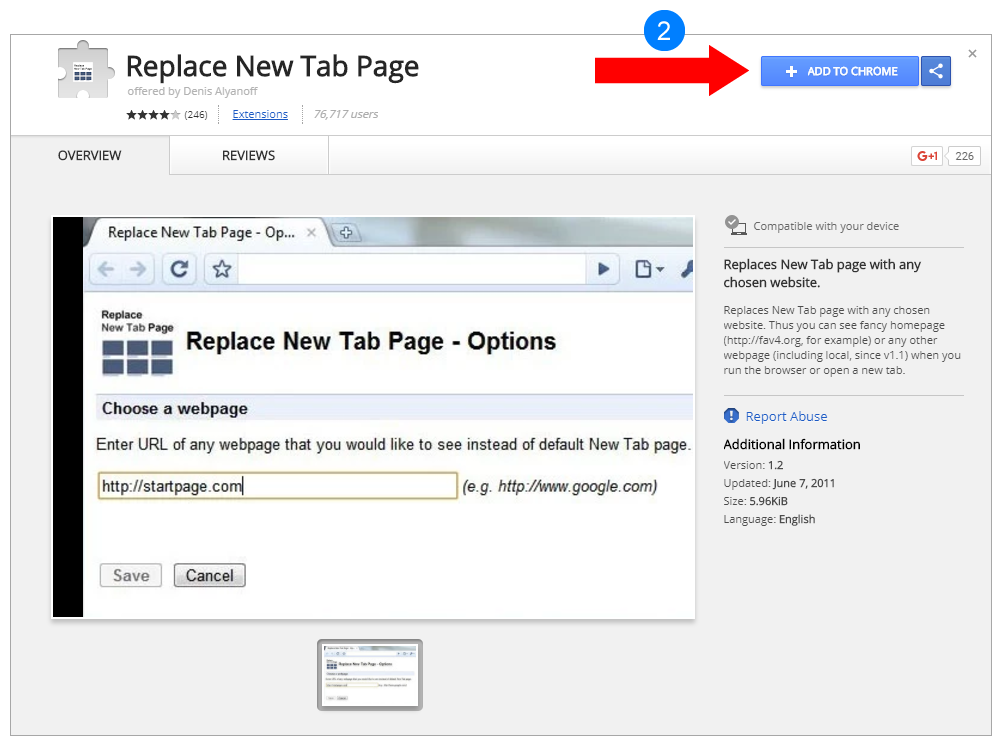Click the forward arrow in screenshot browser
This screenshot has height=746, width=1002.
[x=138, y=269]
